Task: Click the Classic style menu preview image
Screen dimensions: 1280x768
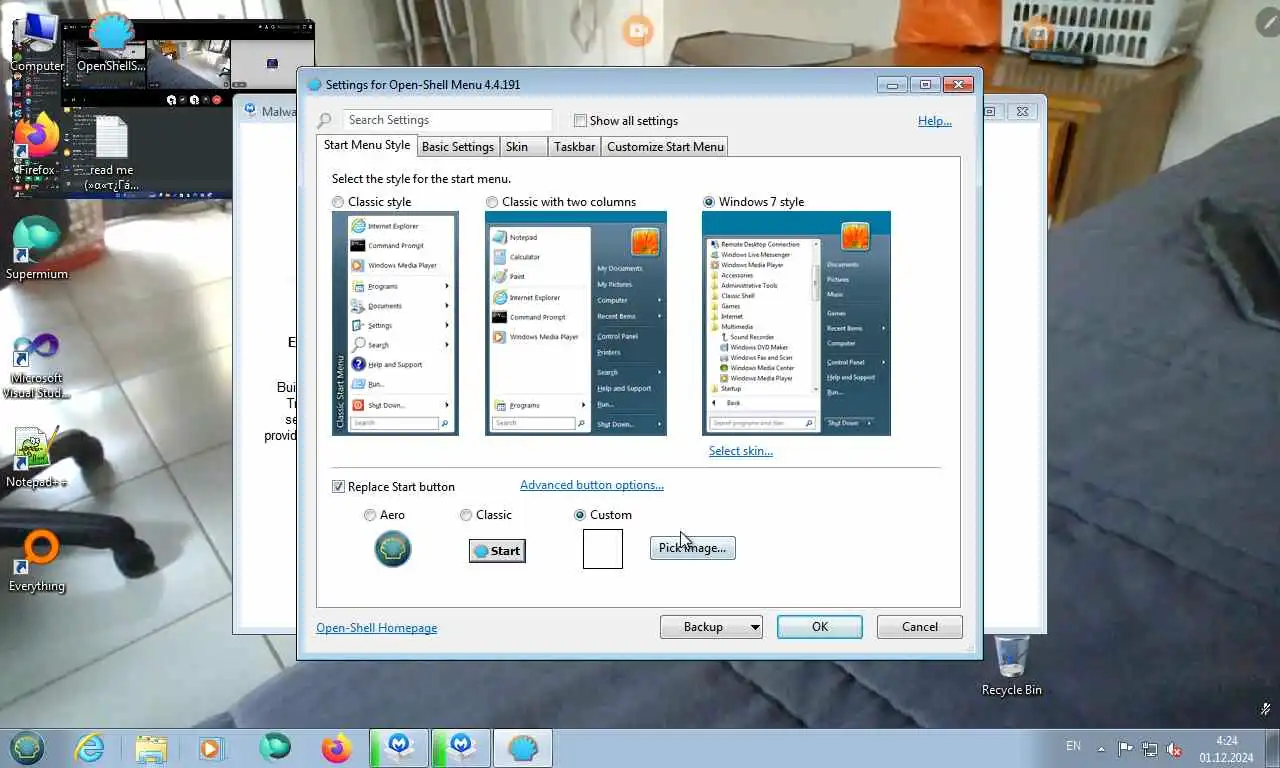Action: [395, 323]
